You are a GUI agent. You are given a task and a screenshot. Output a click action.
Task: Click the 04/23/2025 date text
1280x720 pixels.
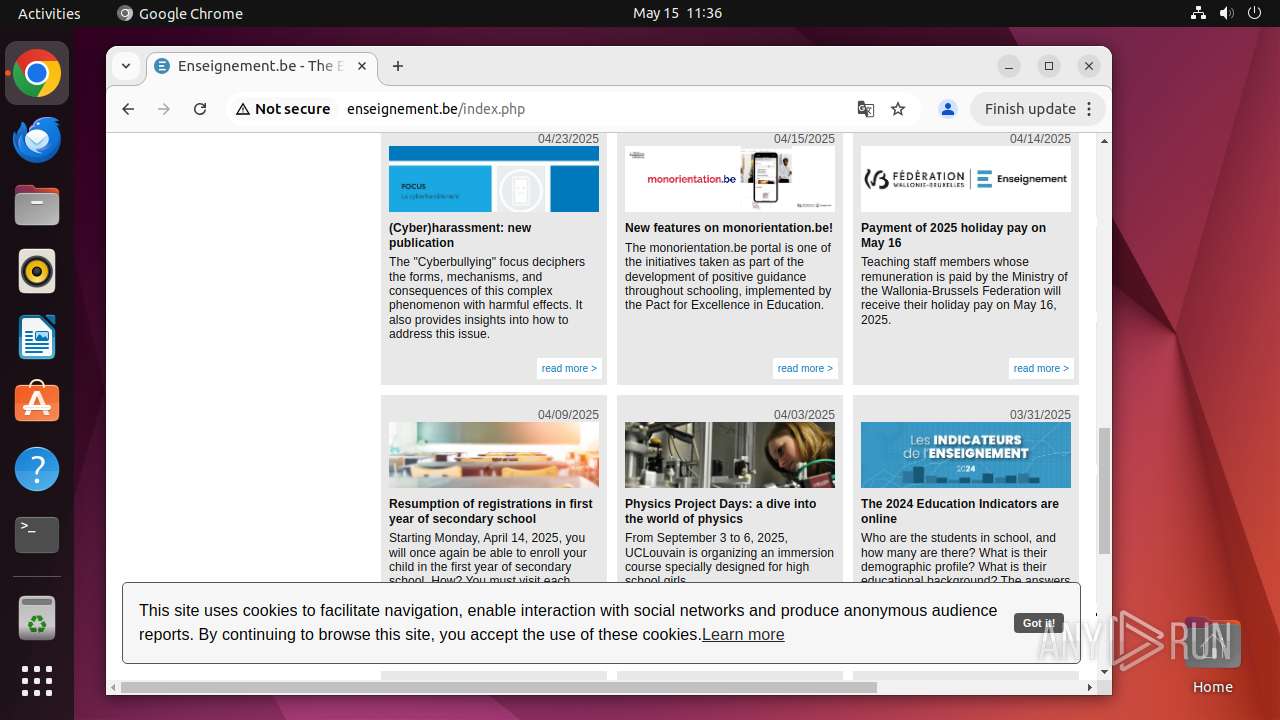click(568, 139)
